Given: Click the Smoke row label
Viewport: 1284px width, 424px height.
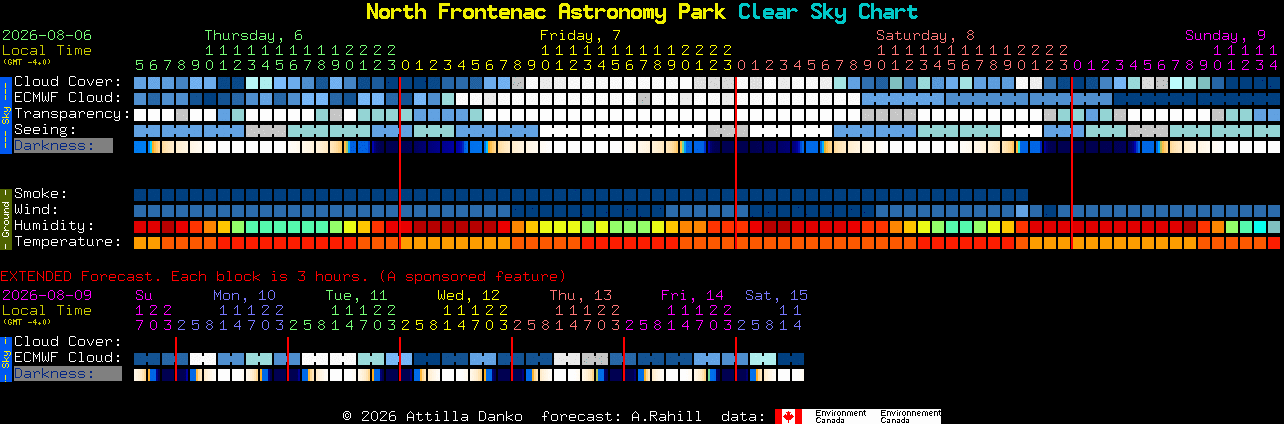Looking at the screenshot, I should 41,194.
